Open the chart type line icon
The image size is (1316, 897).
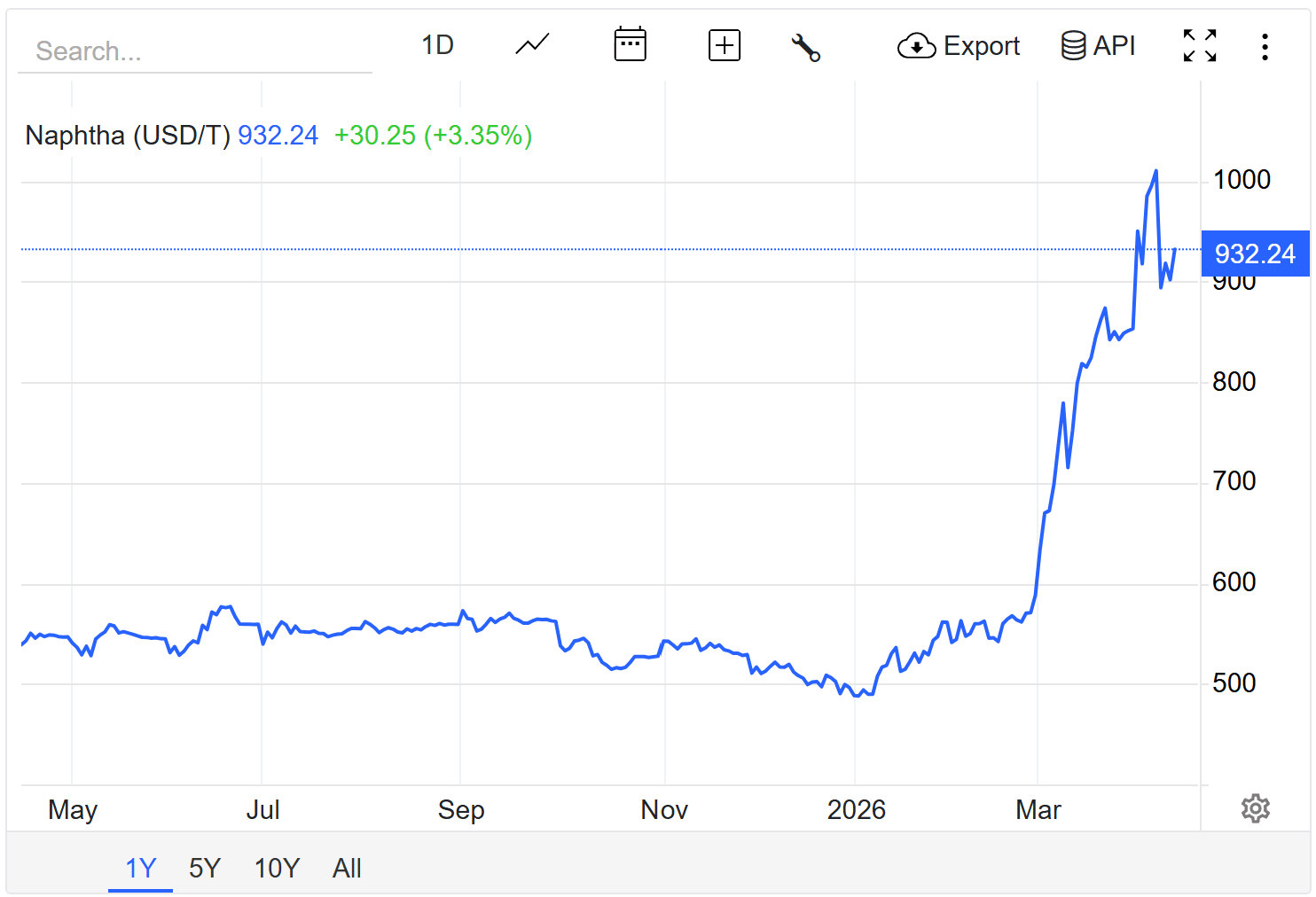point(532,44)
